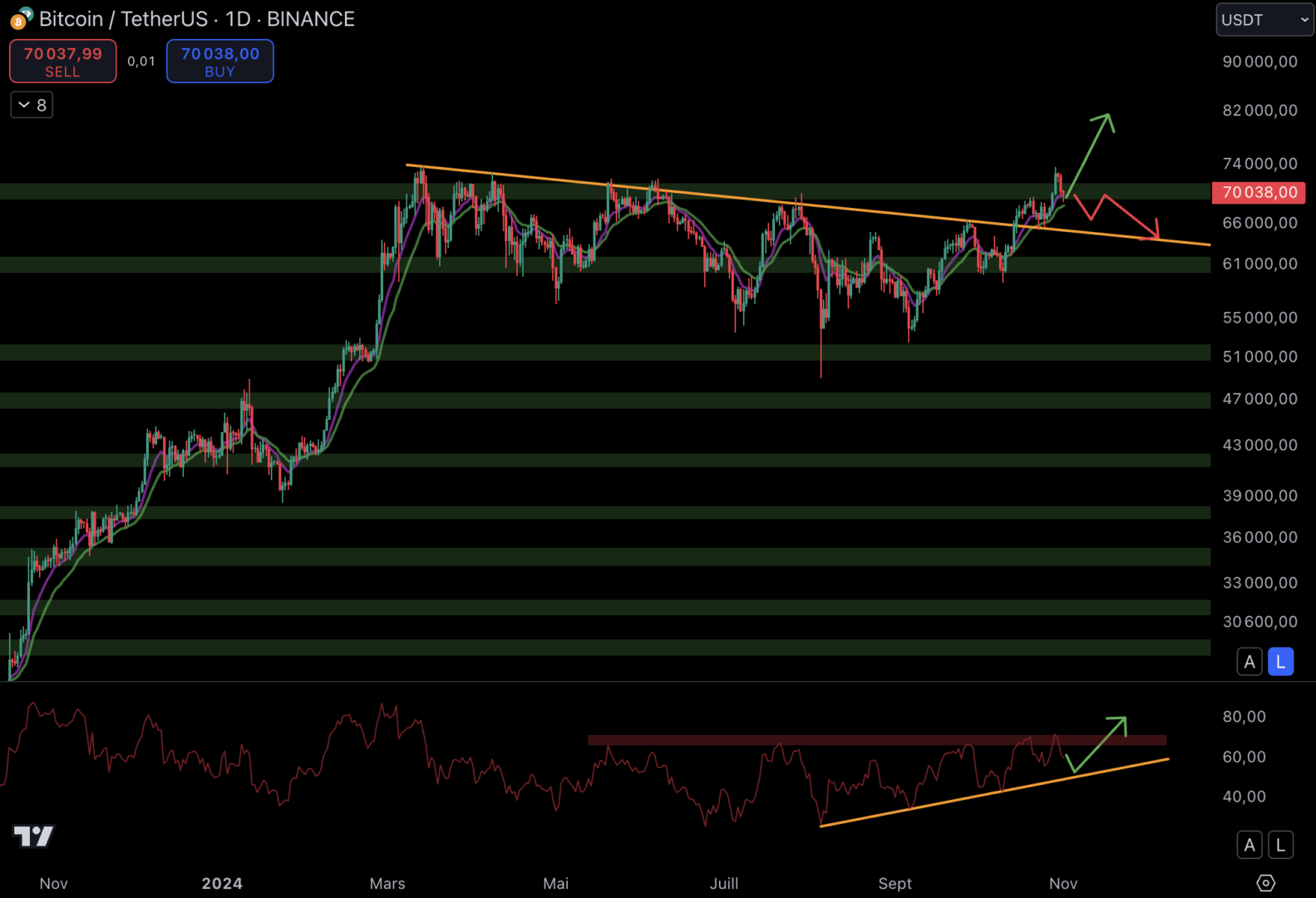The width and height of the screenshot is (1316, 898).
Task: Toggle log scale (L) on main price chart
Action: [1280, 662]
